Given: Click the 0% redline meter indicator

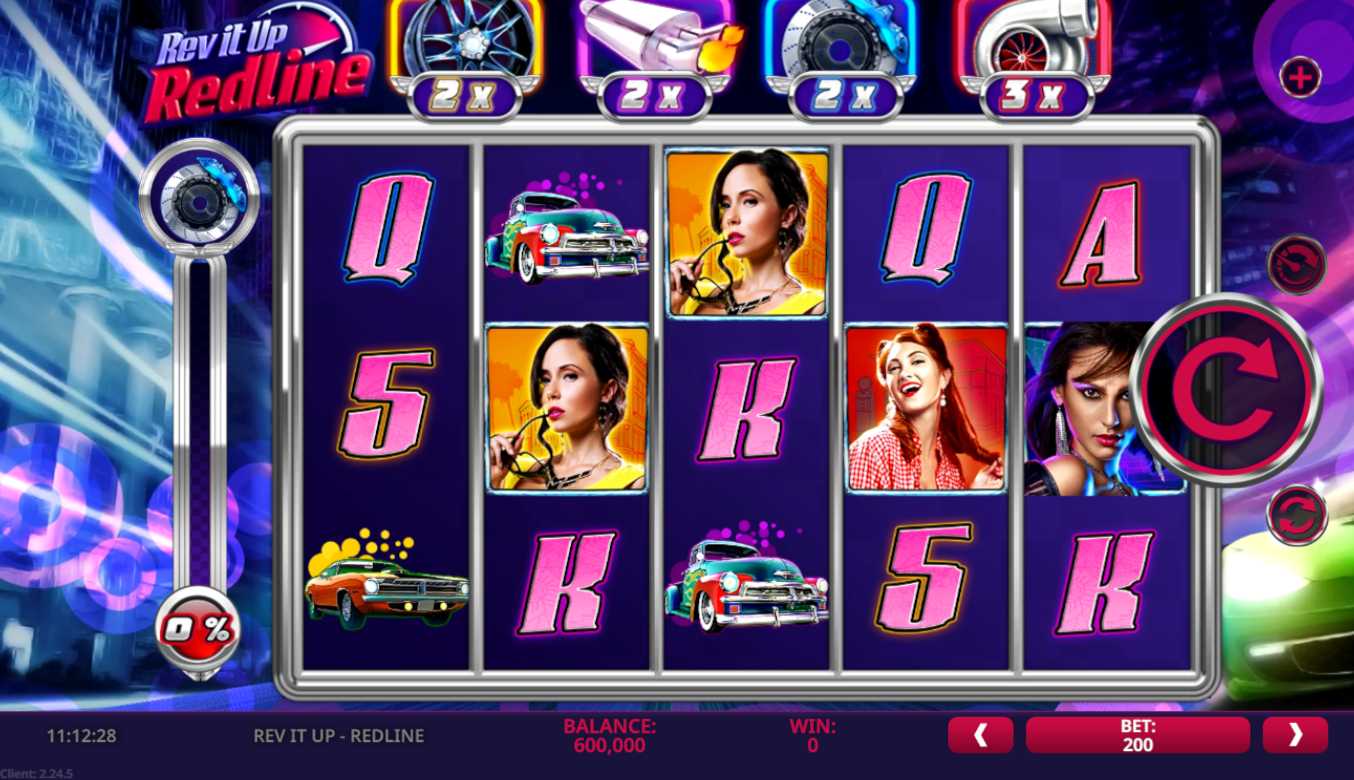Looking at the screenshot, I should tap(198, 630).
